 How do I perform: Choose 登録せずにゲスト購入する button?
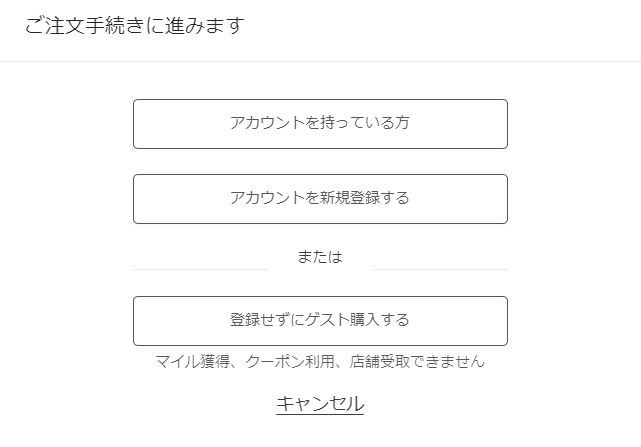click(320, 320)
